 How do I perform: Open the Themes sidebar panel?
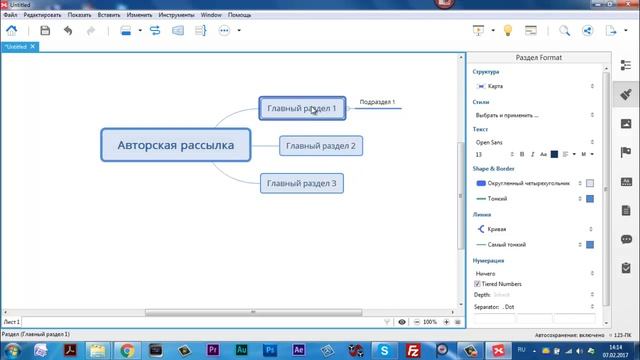pos(626,182)
